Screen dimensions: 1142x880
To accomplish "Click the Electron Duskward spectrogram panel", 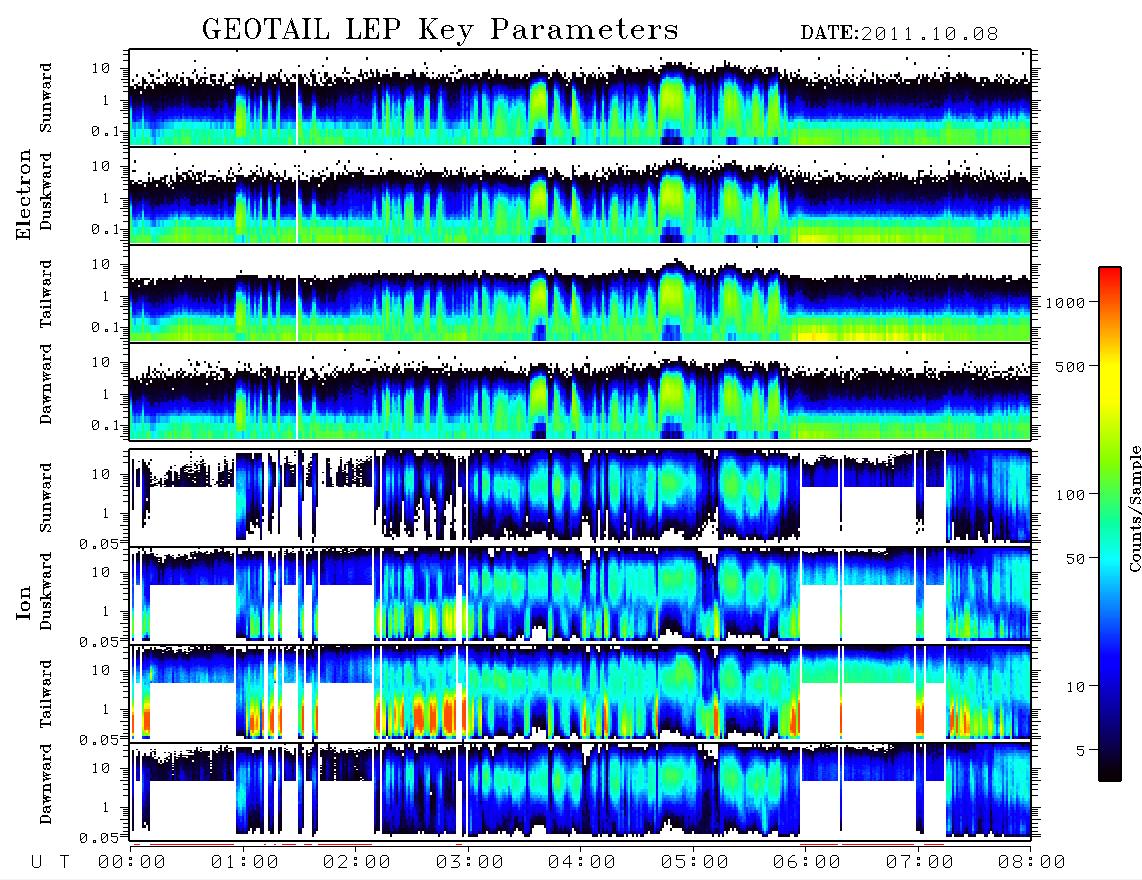I will pos(580,196).
